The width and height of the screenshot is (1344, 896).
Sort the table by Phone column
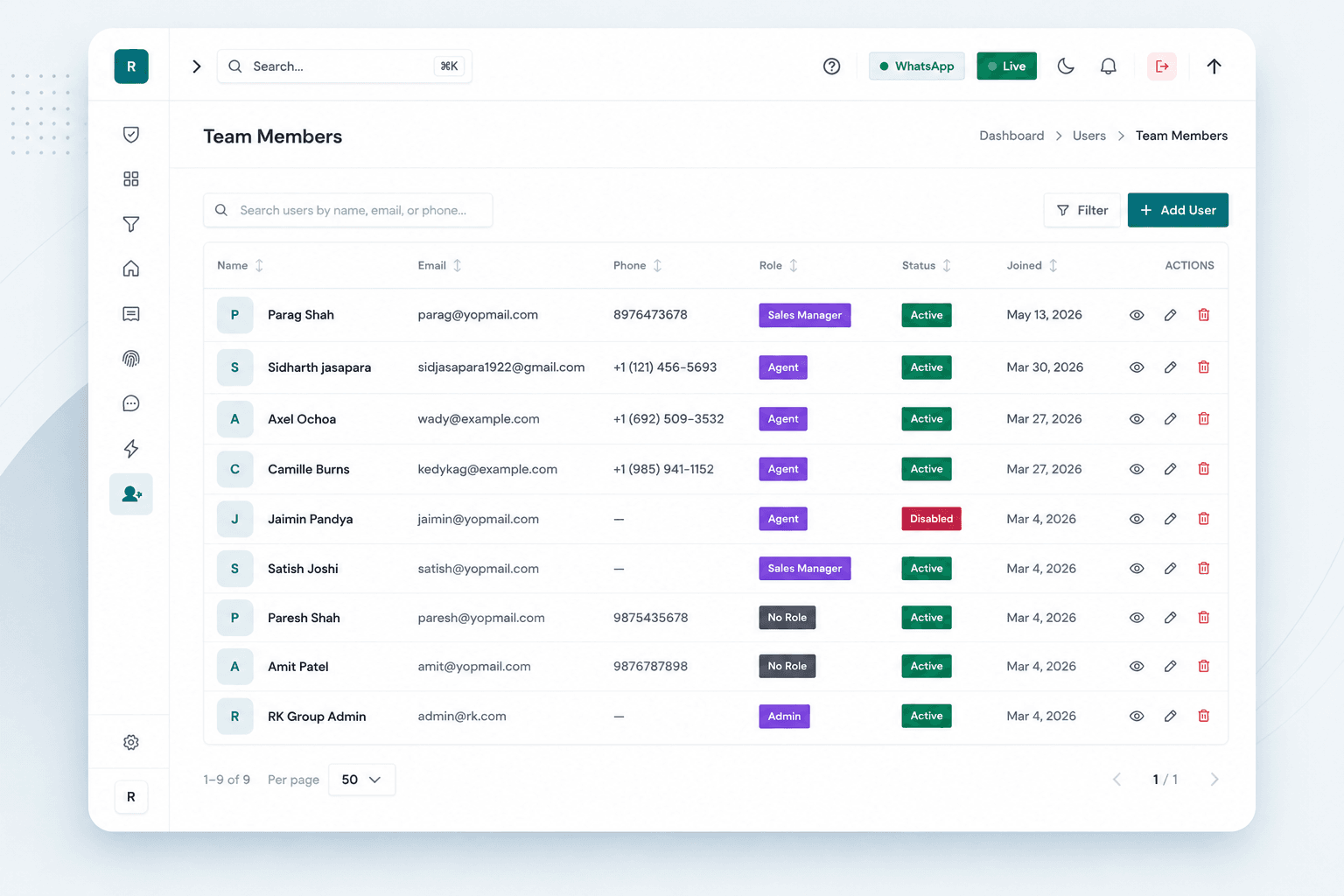(x=637, y=265)
